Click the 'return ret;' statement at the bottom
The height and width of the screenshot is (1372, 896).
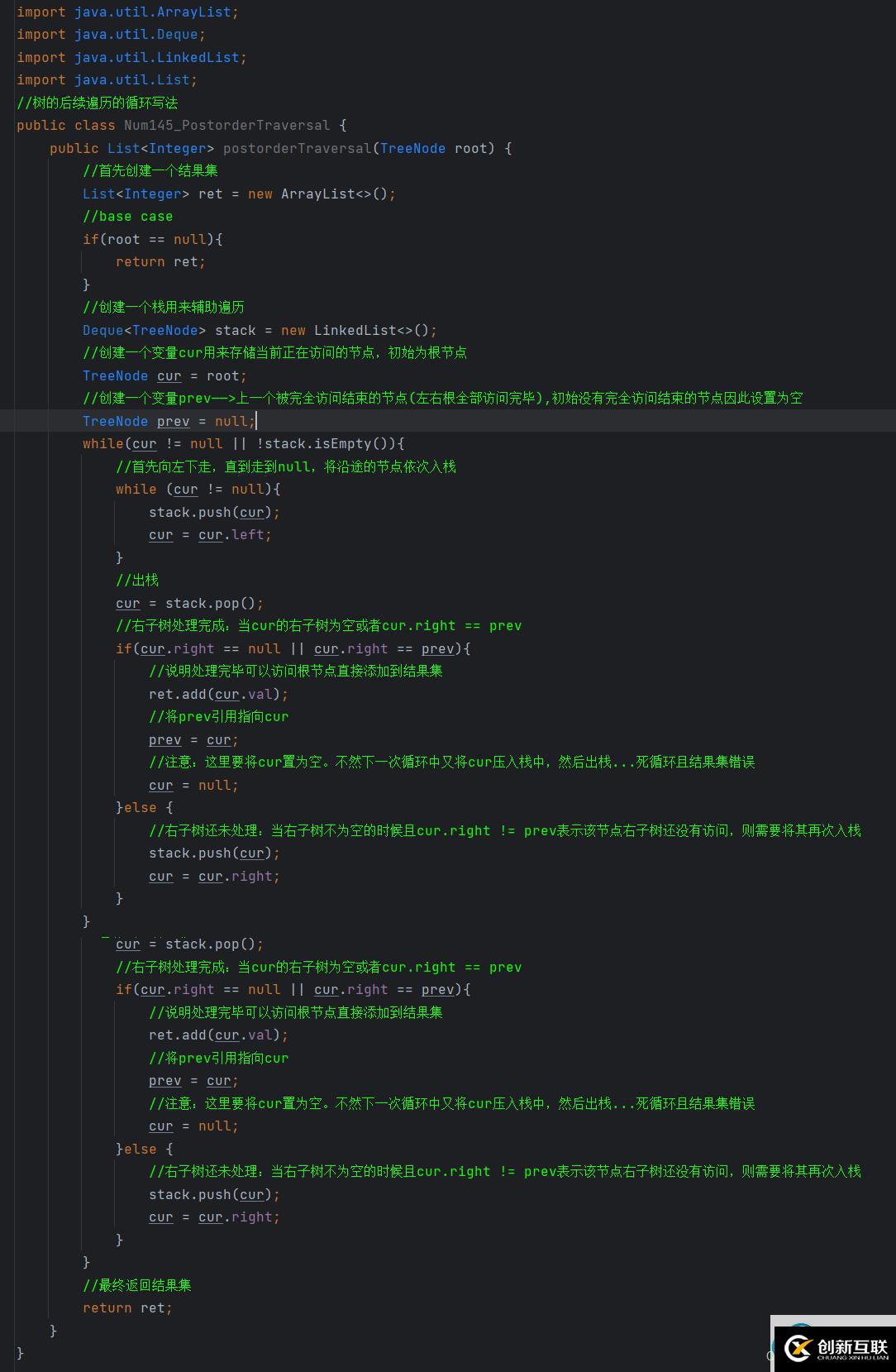click(127, 1308)
